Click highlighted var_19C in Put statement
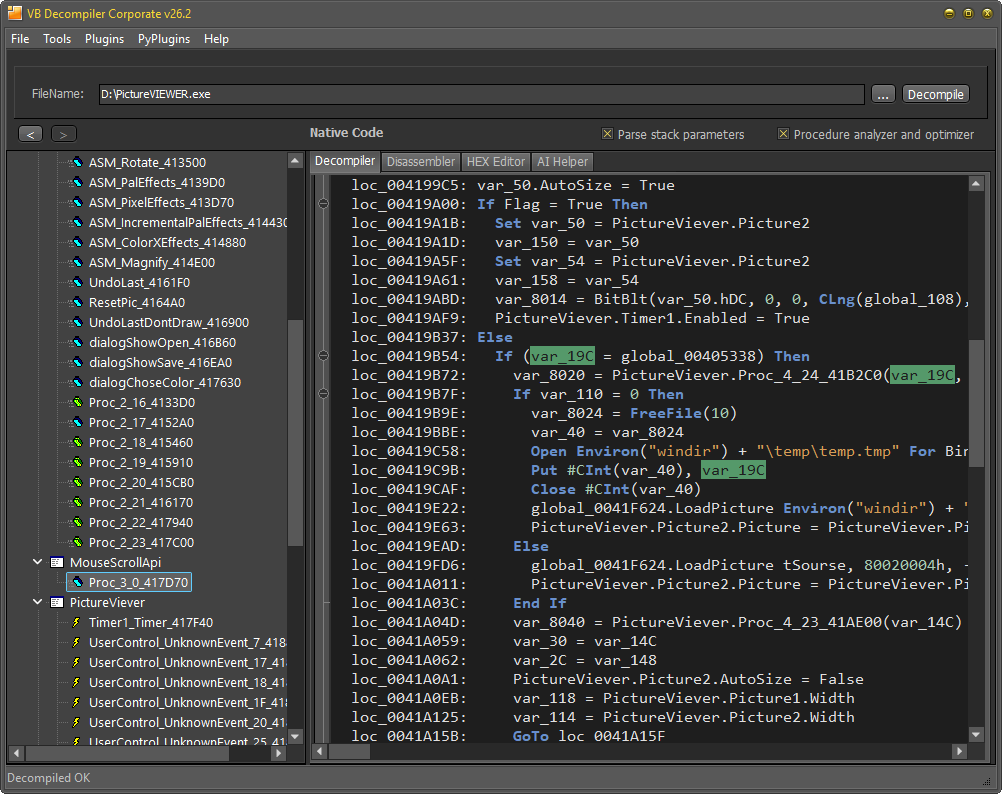 pos(733,470)
